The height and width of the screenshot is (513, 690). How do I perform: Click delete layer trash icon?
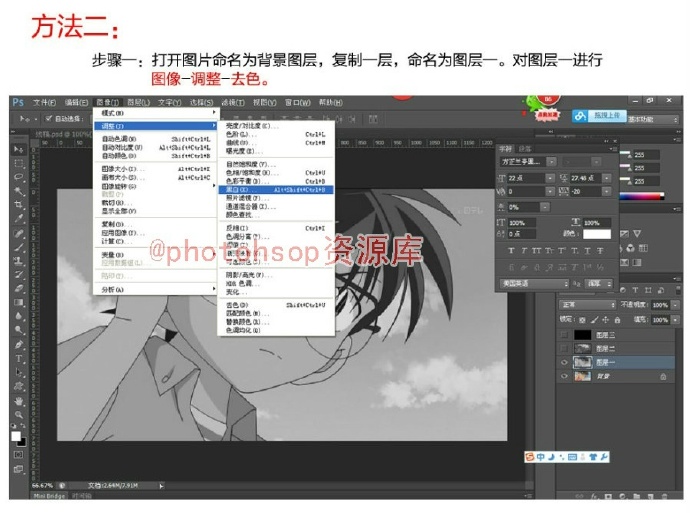tap(664, 496)
